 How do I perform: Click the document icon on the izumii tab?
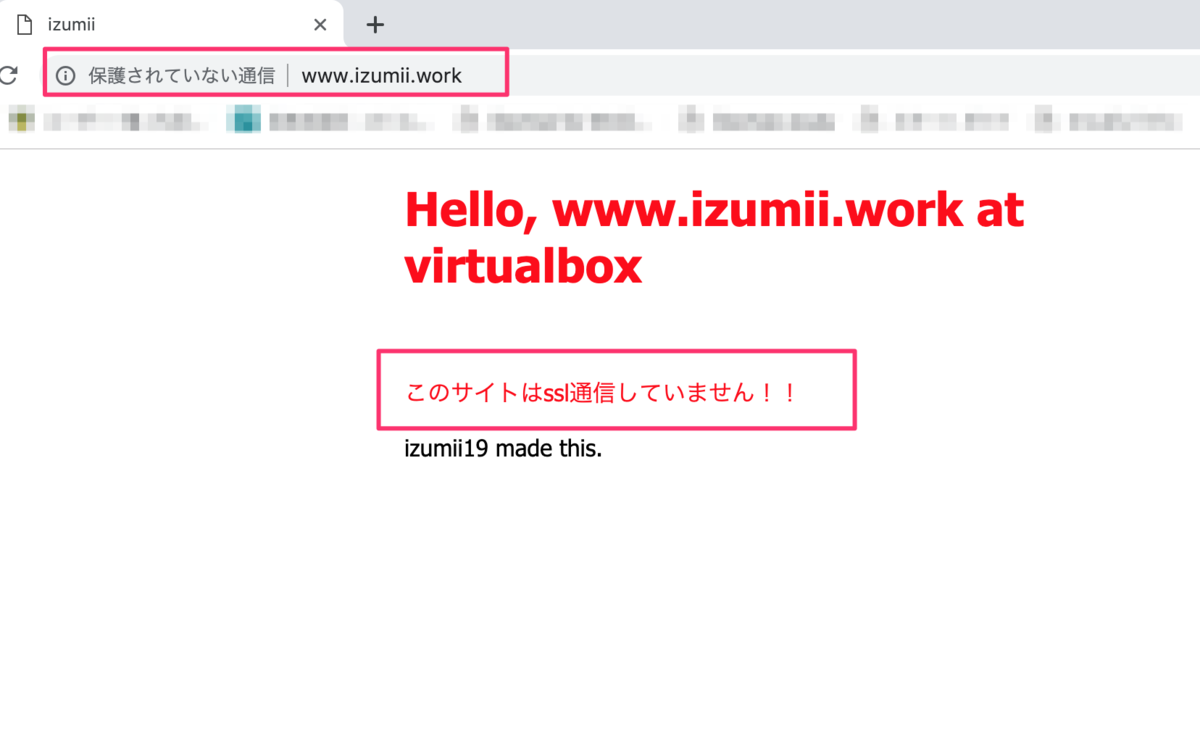(x=22, y=23)
